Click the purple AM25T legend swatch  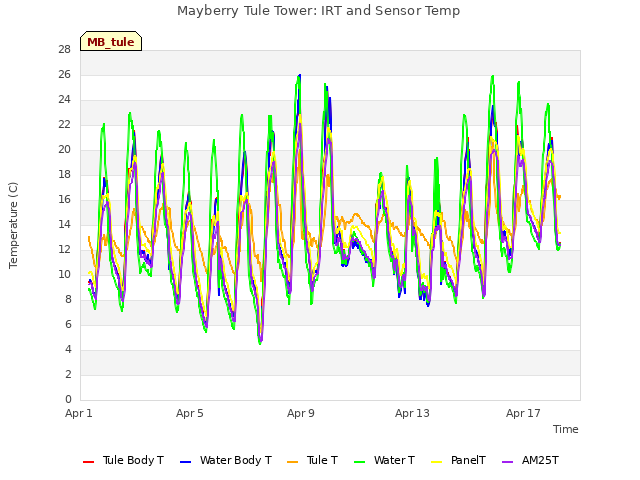(507, 462)
